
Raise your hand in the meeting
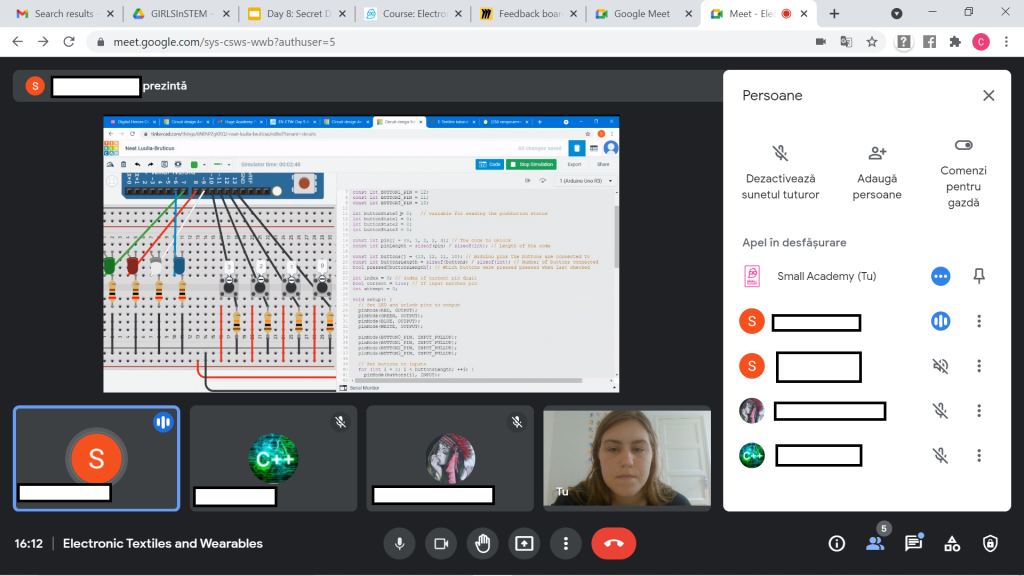click(482, 543)
